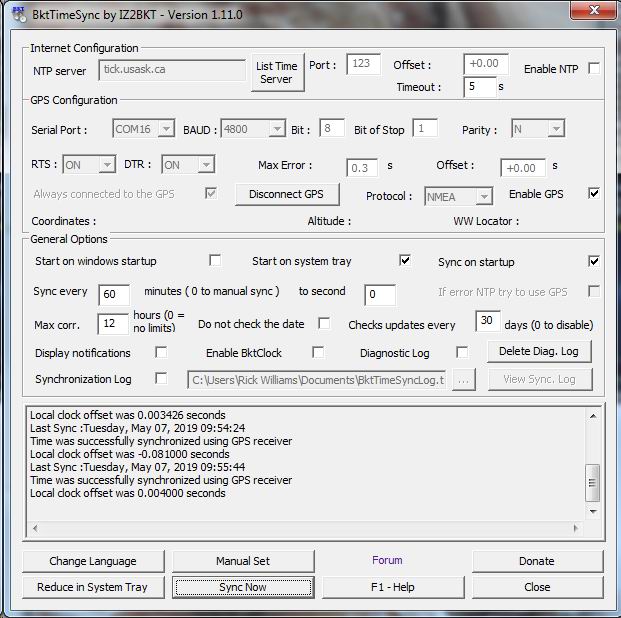This screenshot has width=621, height=618.
Task: Click the log horizontal scroll right arrow
Action: click(576, 528)
